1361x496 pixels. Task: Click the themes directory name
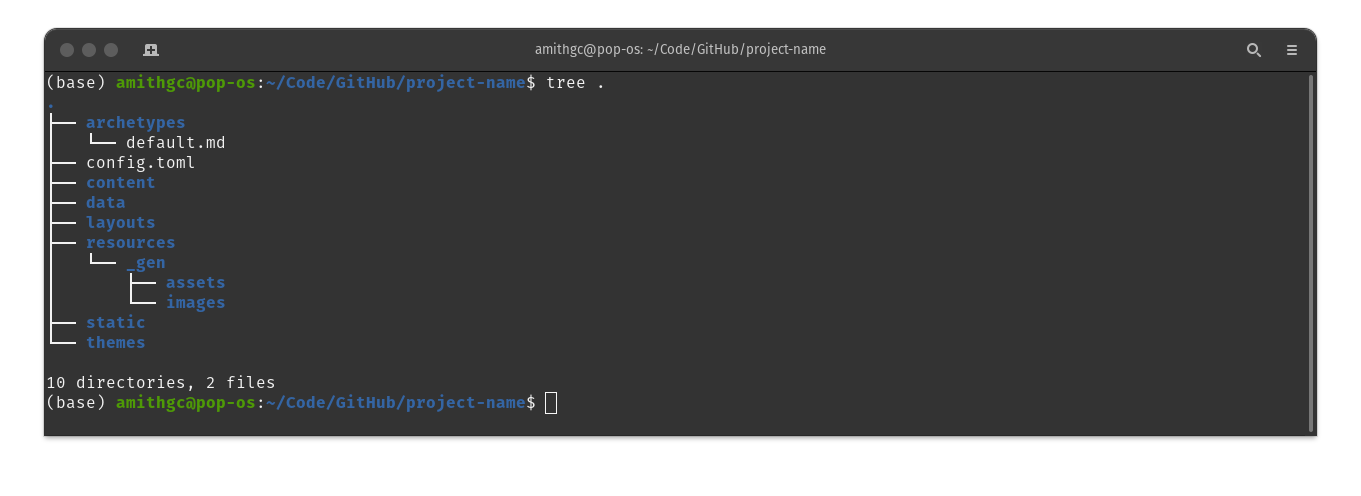(x=115, y=343)
